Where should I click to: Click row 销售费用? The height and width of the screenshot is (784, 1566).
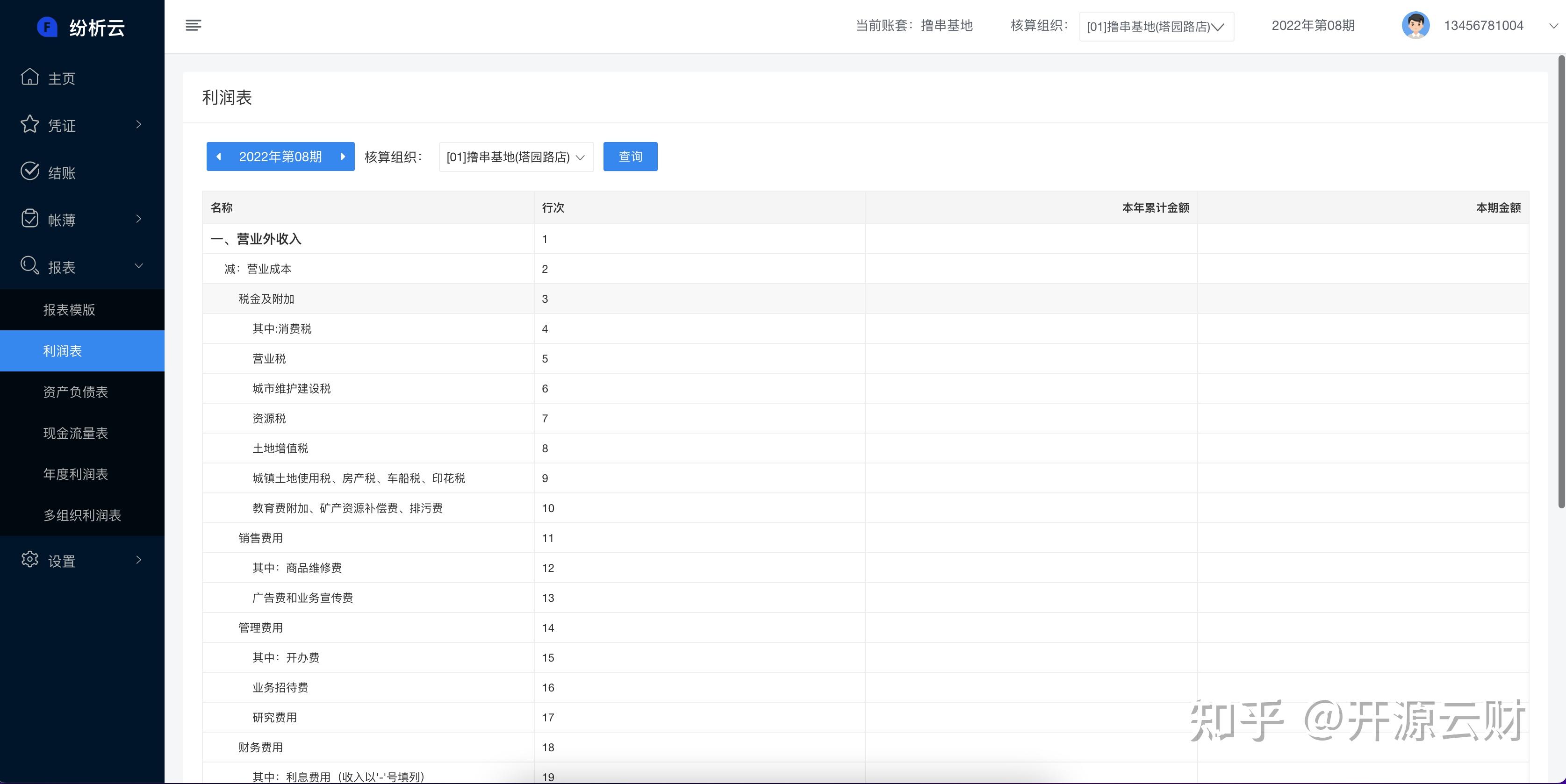(866, 538)
